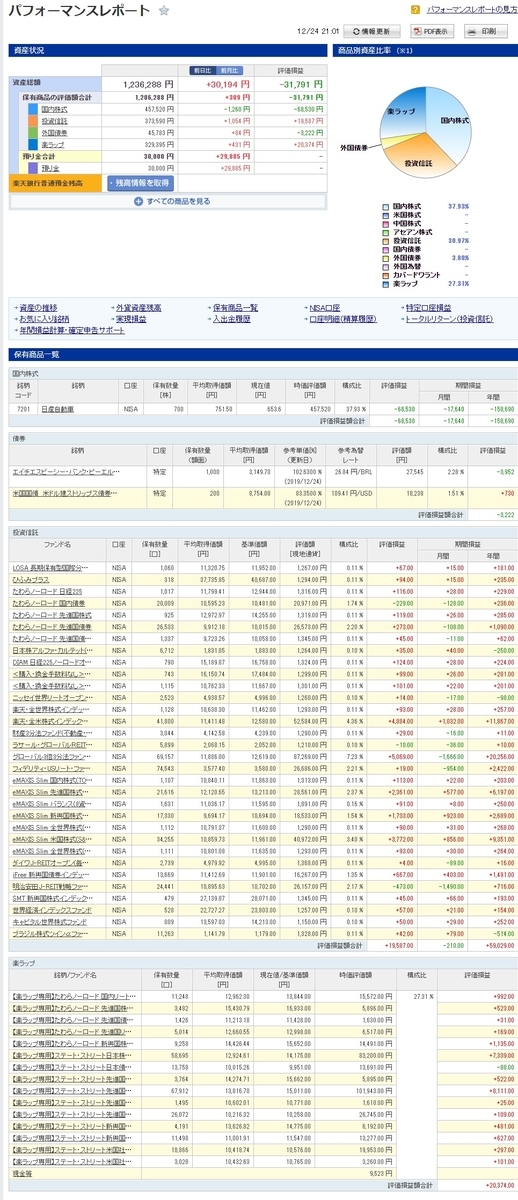Open the 明治安田J-REIT戦略ファンド link

coord(51,887)
